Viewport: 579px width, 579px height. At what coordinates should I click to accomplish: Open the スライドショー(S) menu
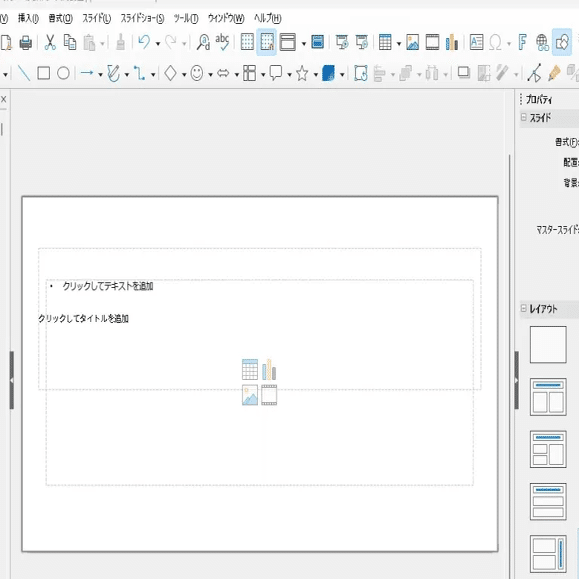(143, 18)
